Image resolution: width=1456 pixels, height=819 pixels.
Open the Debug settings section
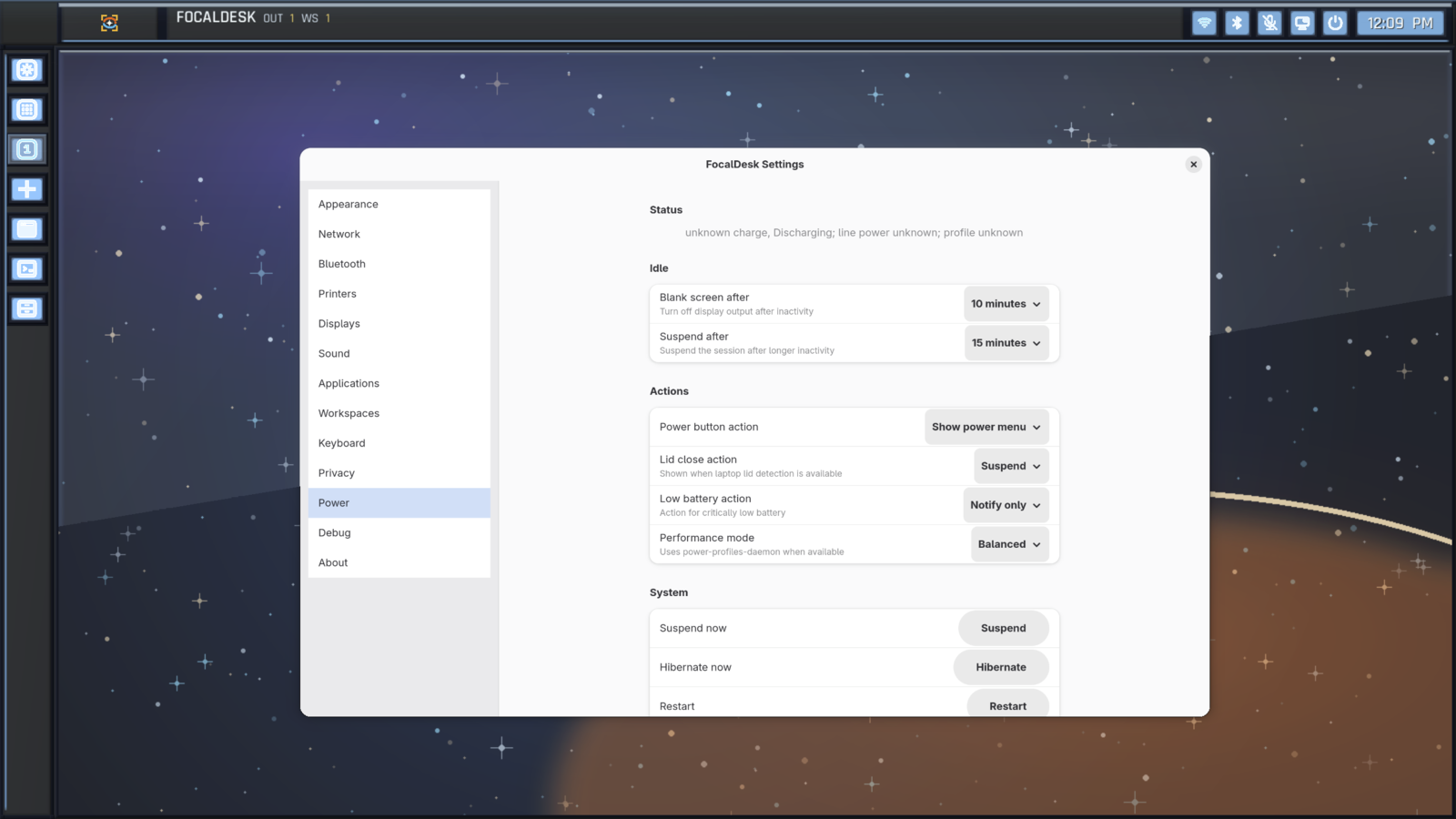coord(399,533)
